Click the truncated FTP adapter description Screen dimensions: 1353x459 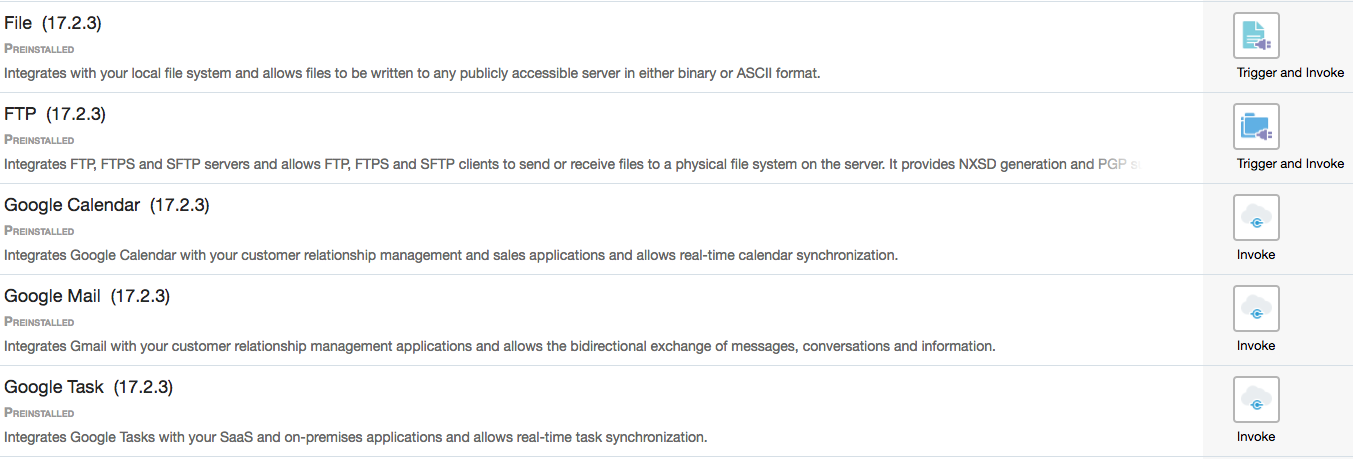pyautogui.click(x=572, y=164)
